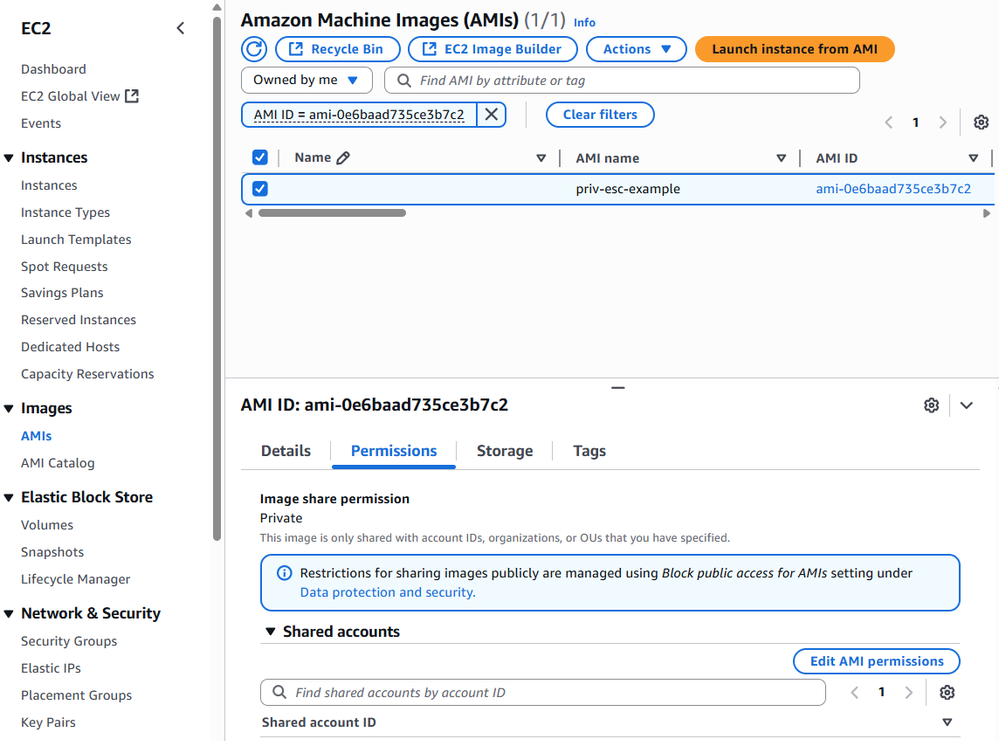Image resolution: width=999 pixels, height=741 pixels.
Task: Open the Owned by me dropdown
Action: pos(306,80)
